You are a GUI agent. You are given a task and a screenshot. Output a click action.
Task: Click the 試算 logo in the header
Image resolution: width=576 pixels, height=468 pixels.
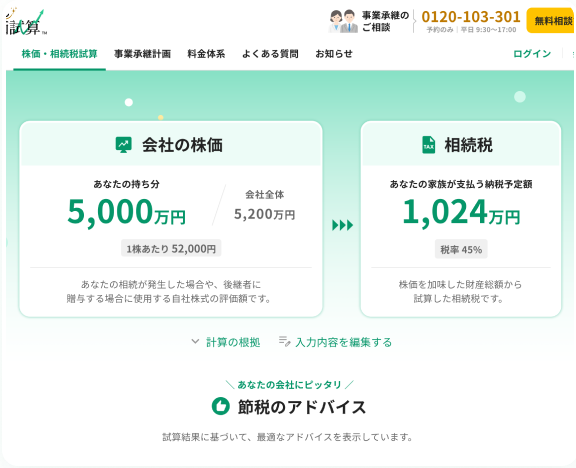(26, 22)
